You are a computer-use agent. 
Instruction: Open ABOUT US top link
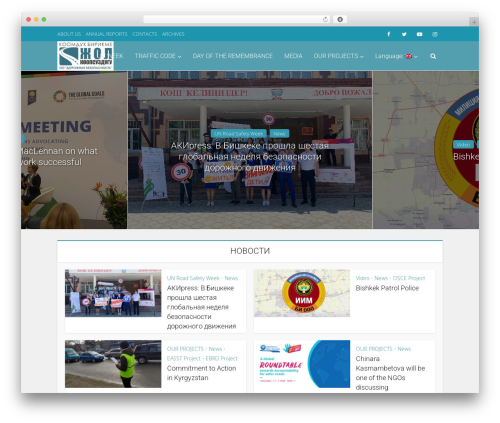[69, 34]
